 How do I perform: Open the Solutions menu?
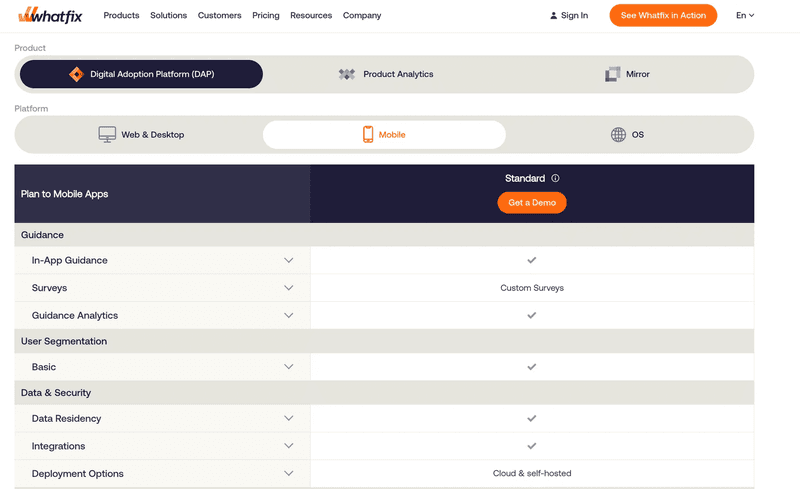[x=168, y=15]
